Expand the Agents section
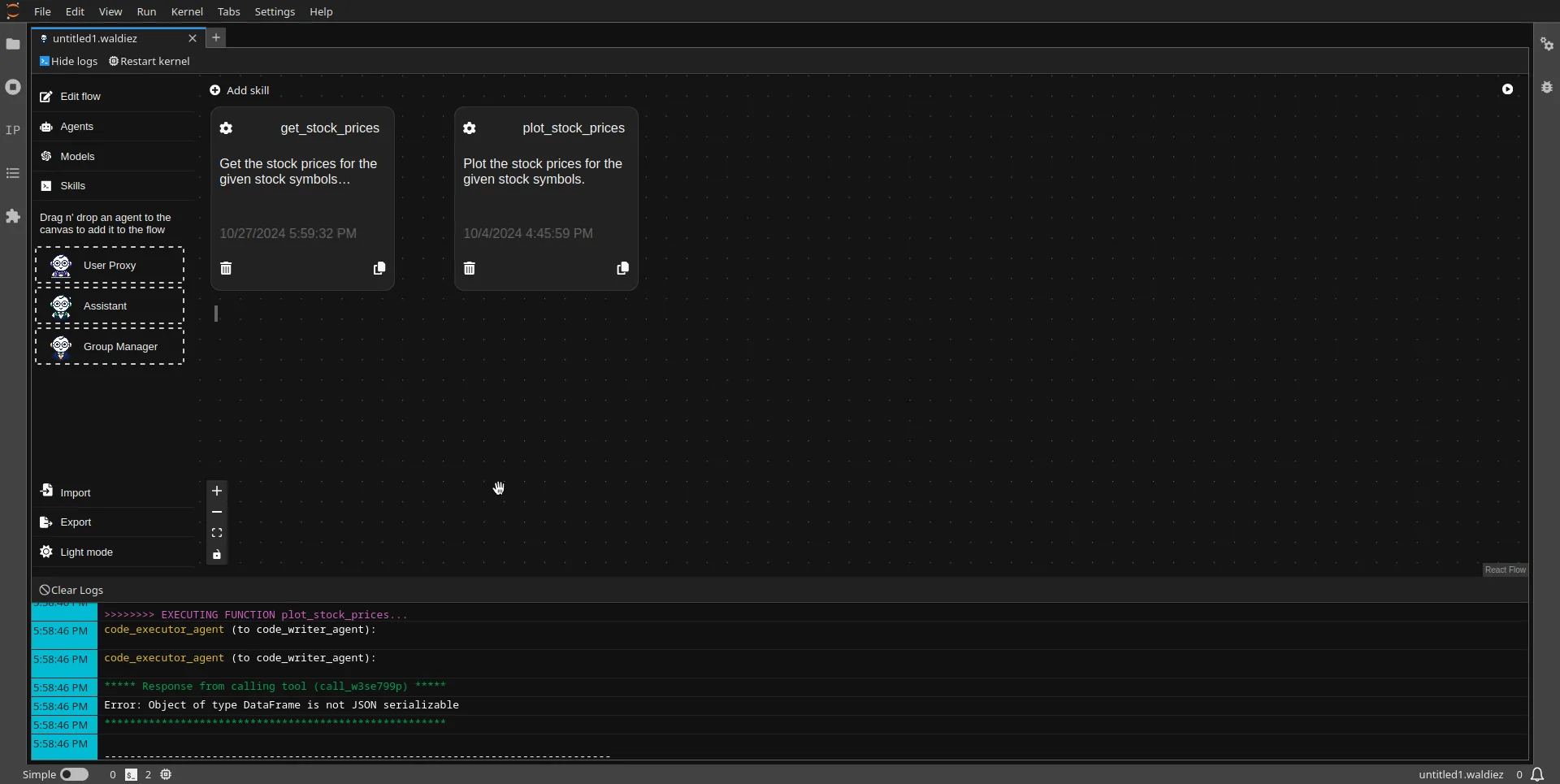The image size is (1560, 784). click(x=77, y=127)
